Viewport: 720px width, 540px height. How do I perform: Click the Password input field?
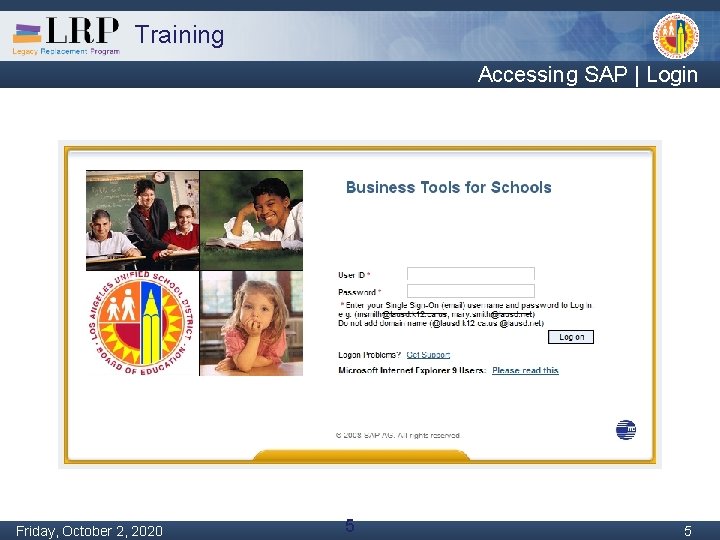(x=471, y=291)
